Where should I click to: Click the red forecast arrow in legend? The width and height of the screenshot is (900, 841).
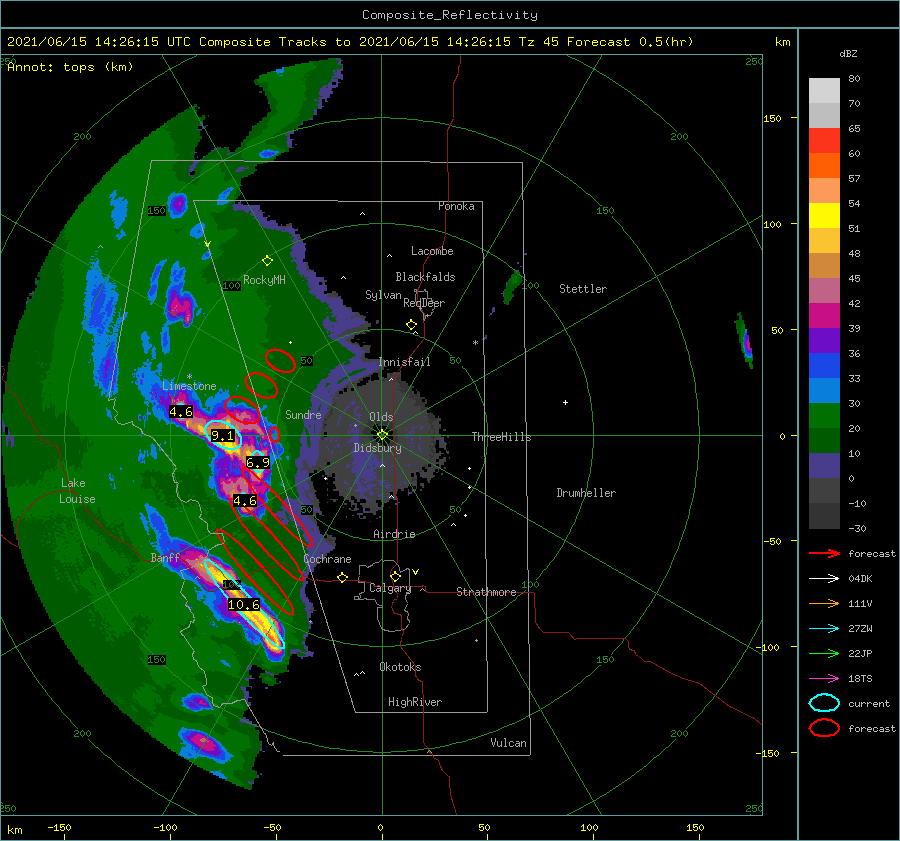(824, 553)
